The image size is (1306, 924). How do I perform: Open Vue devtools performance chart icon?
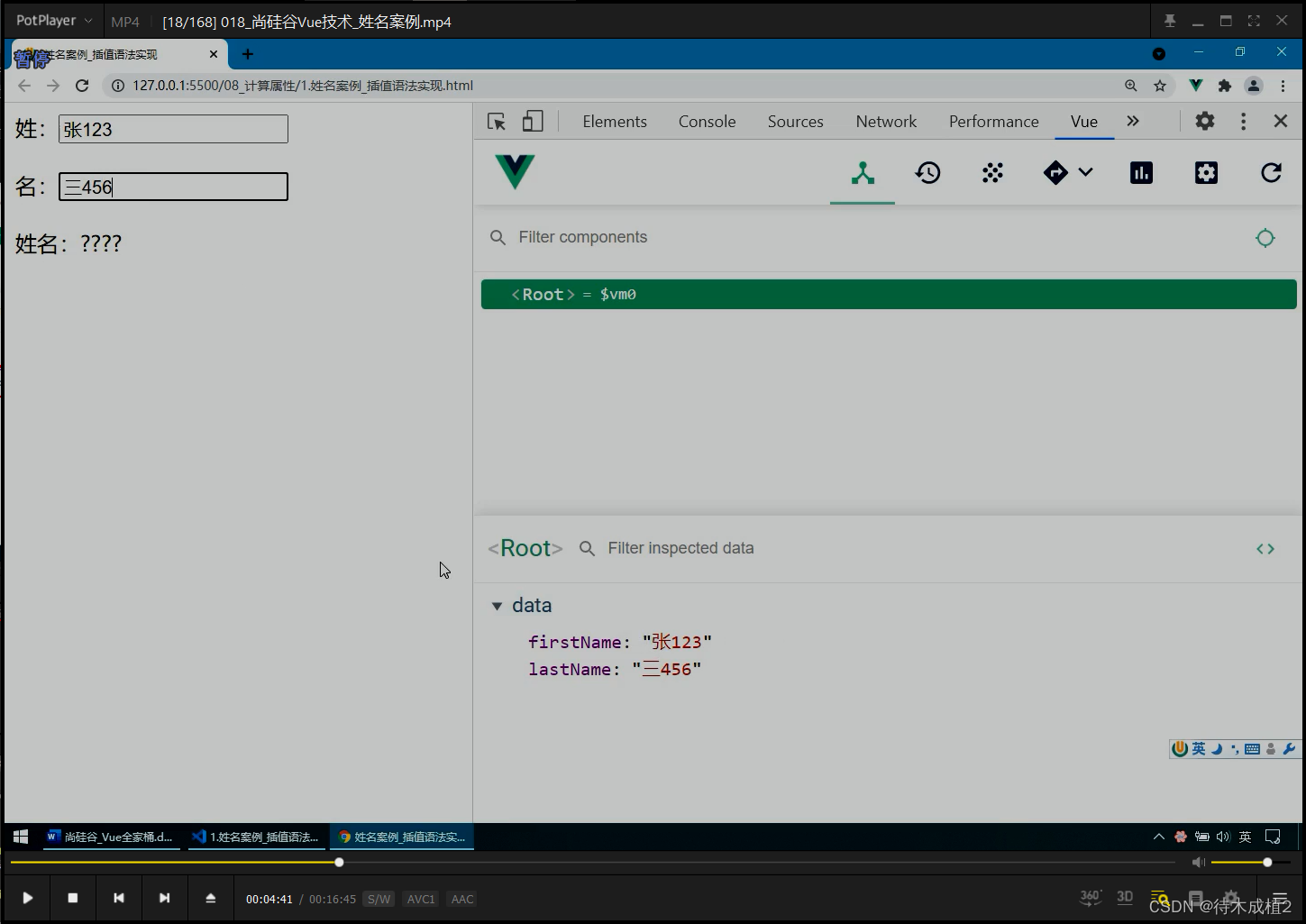tap(1141, 173)
